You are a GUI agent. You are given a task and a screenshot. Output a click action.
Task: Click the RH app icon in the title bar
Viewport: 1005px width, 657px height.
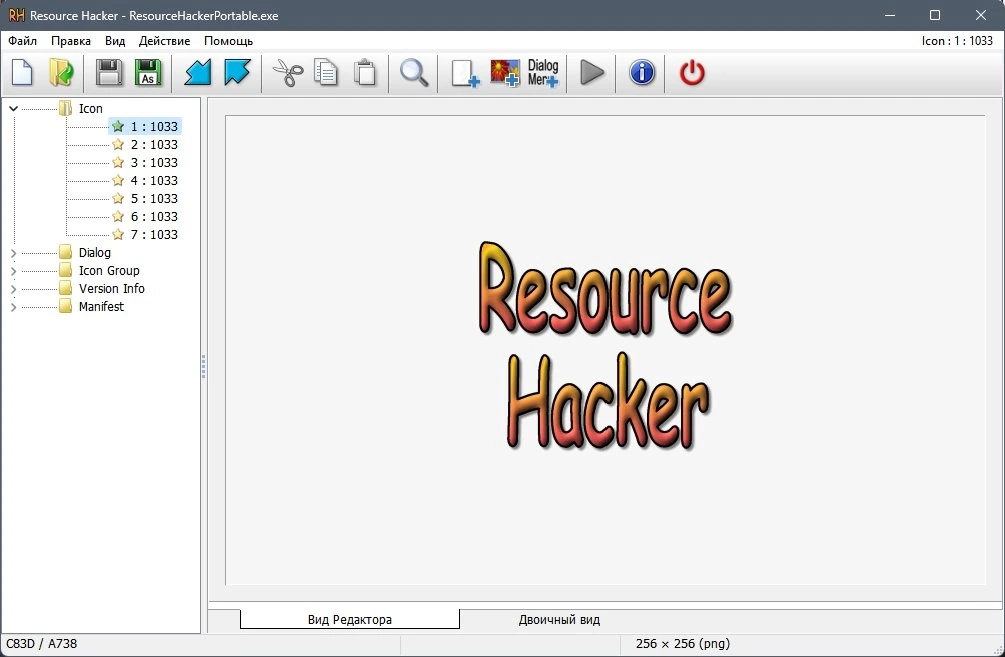[16, 15]
